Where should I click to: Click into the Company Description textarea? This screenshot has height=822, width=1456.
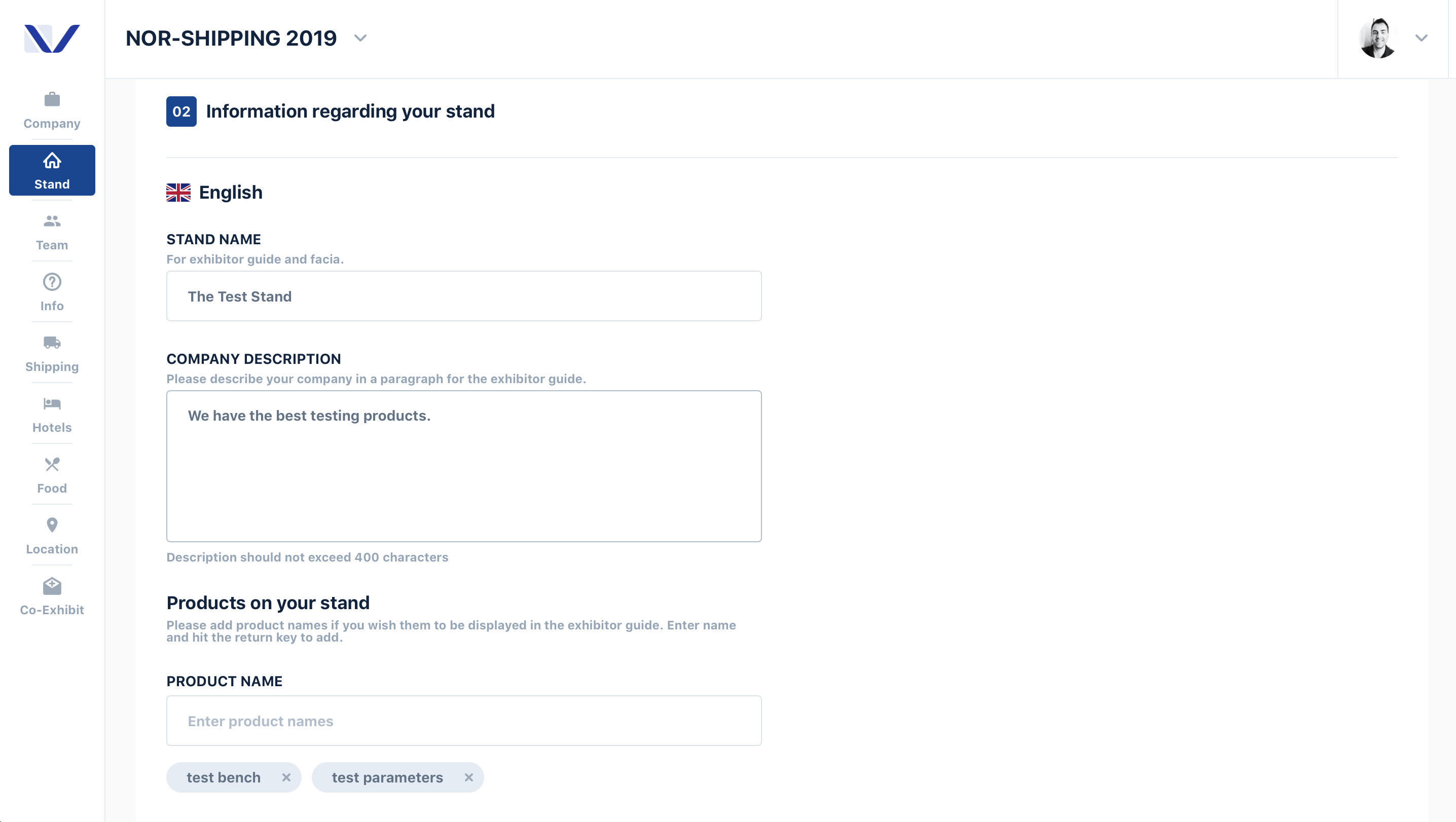[x=464, y=466]
